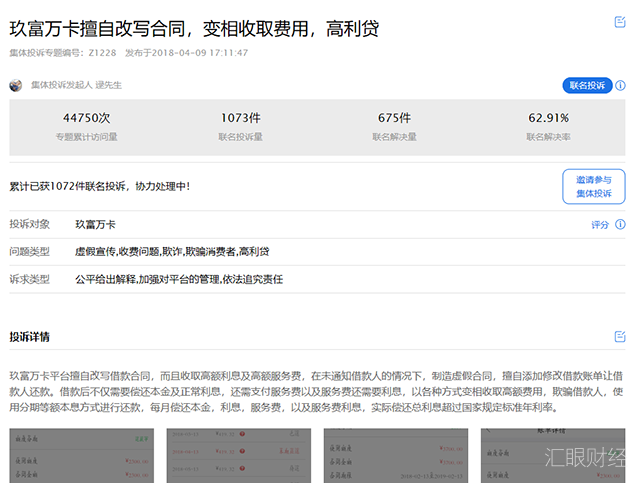
Task: Click the 联名投诉 button
Action: point(587,85)
